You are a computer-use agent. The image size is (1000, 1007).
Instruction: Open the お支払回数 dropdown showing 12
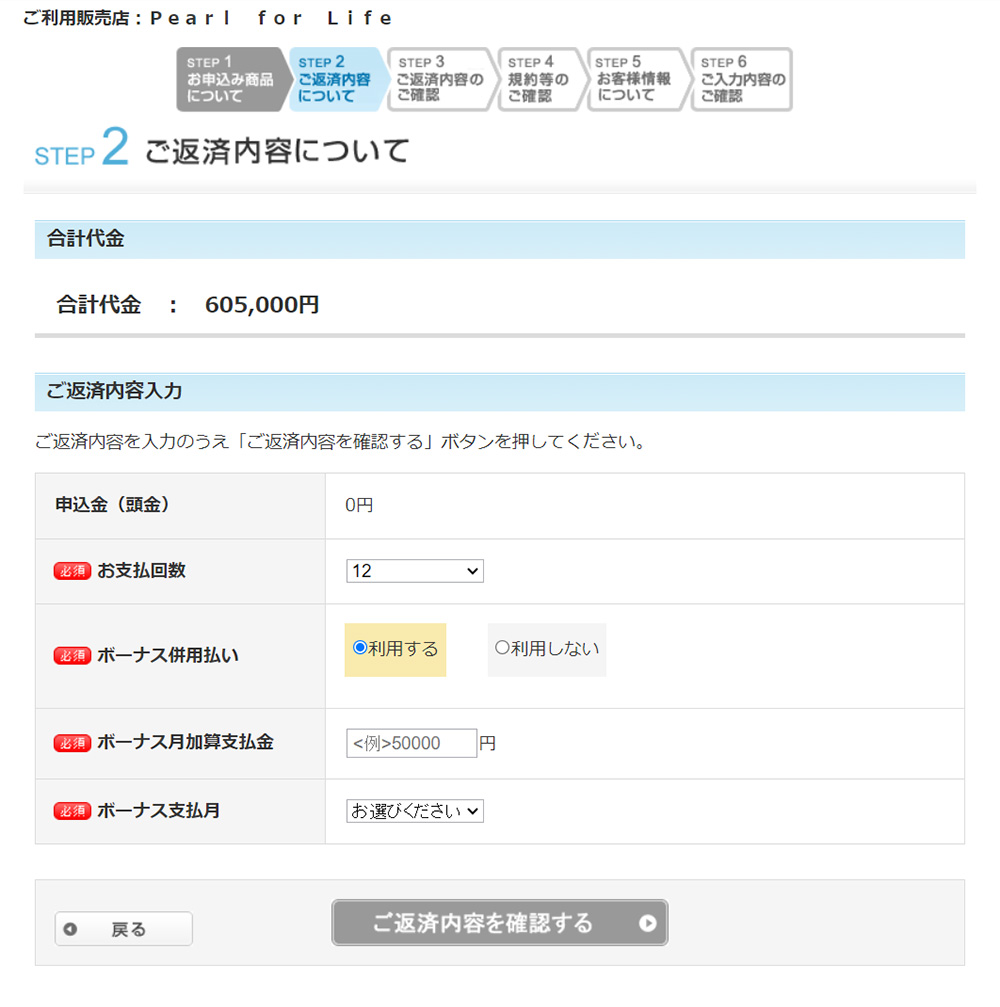click(415, 570)
